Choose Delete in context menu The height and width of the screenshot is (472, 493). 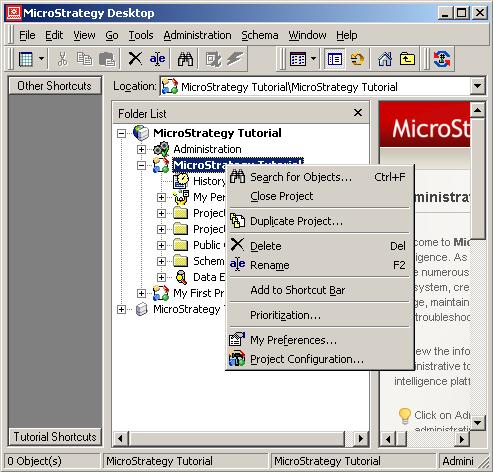pyautogui.click(x=319, y=246)
